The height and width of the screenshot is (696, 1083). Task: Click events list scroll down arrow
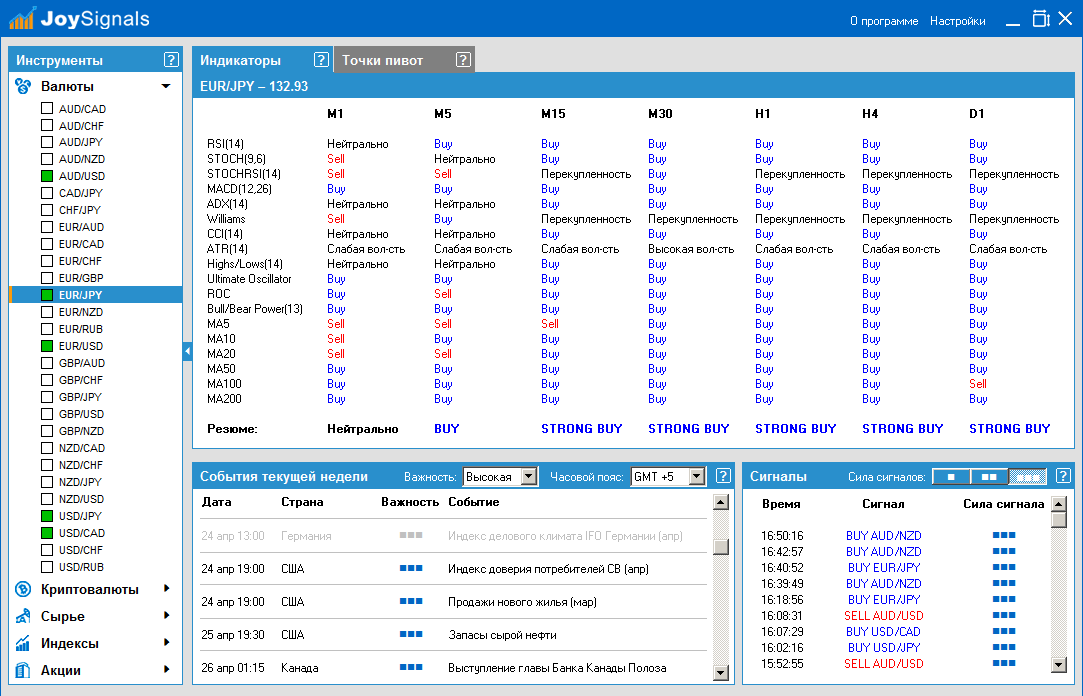pos(720,672)
